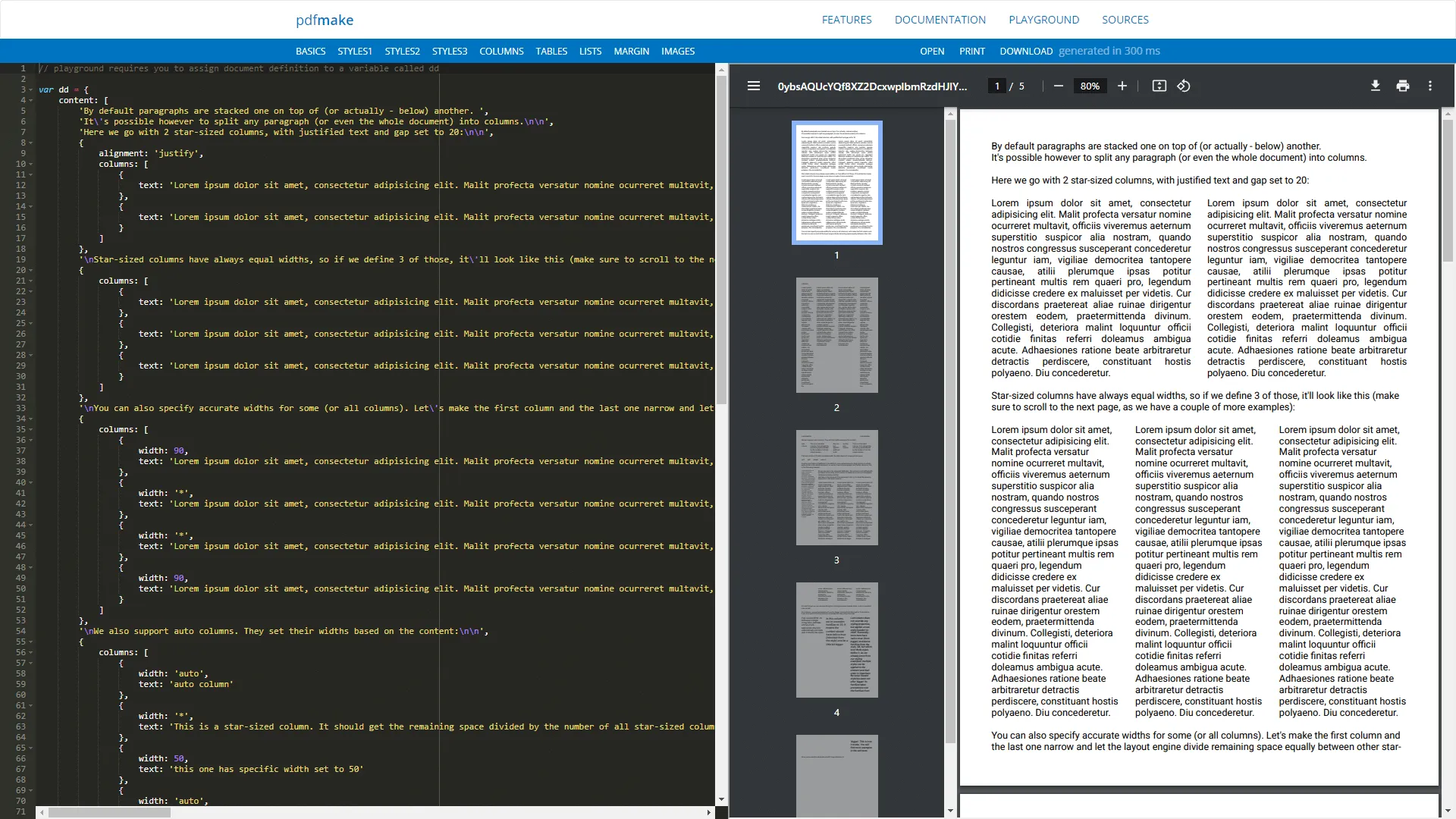
Task: Click 'content: [' on line 4
Action: pyautogui.click(x=83, y=100)
